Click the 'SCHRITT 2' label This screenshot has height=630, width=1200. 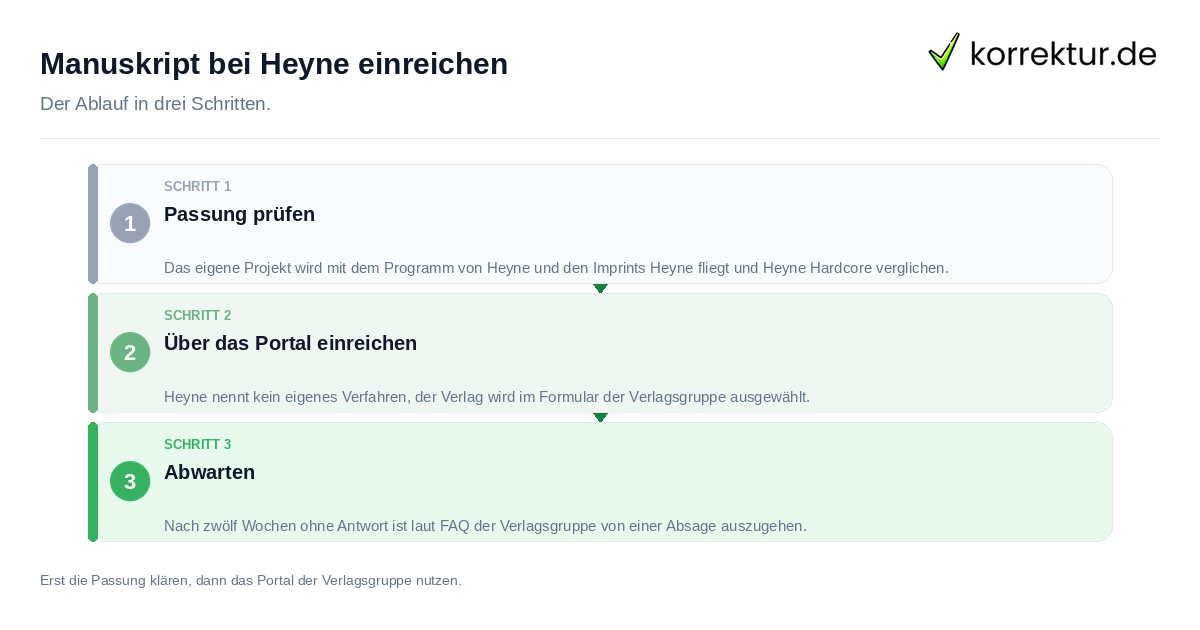click(197, 316)
